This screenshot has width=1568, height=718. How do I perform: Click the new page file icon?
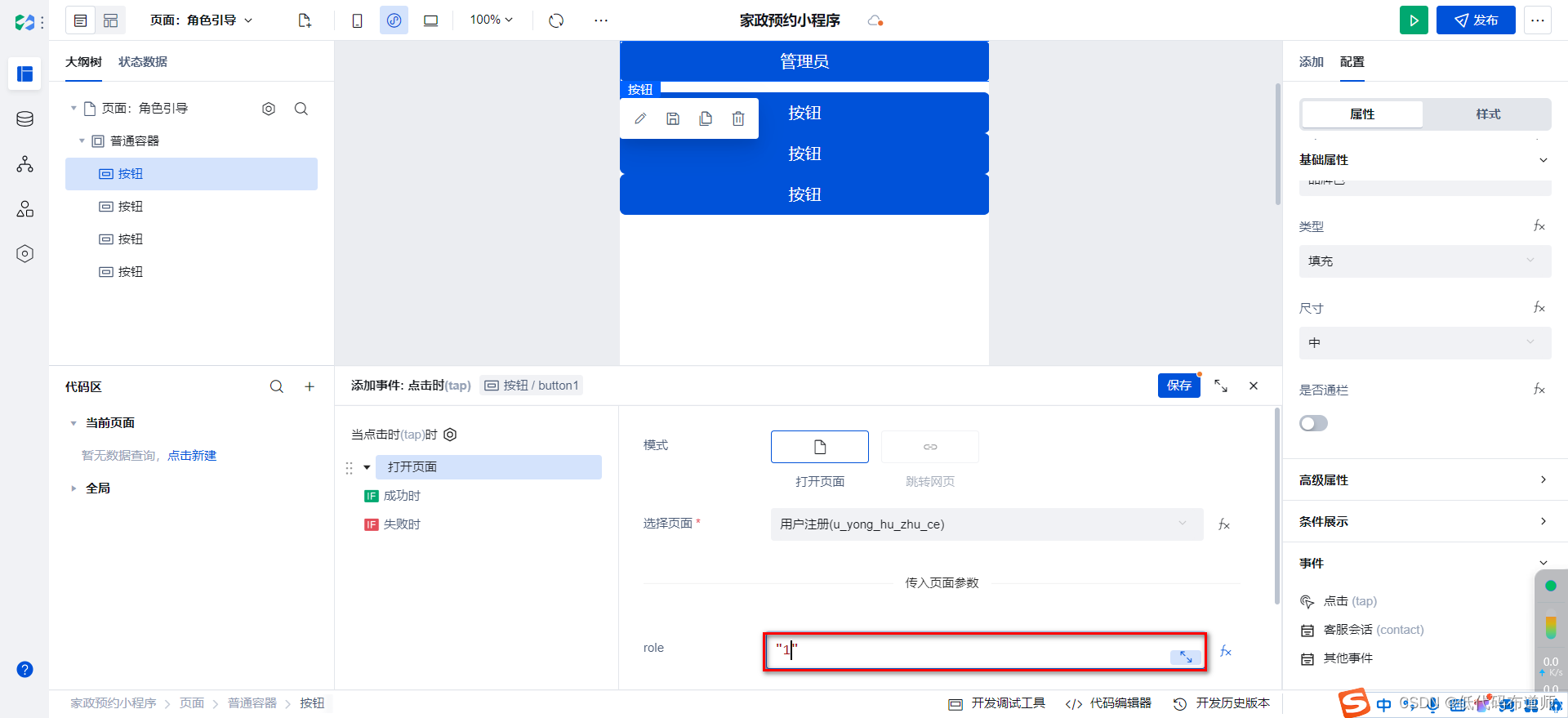point(305,20)
